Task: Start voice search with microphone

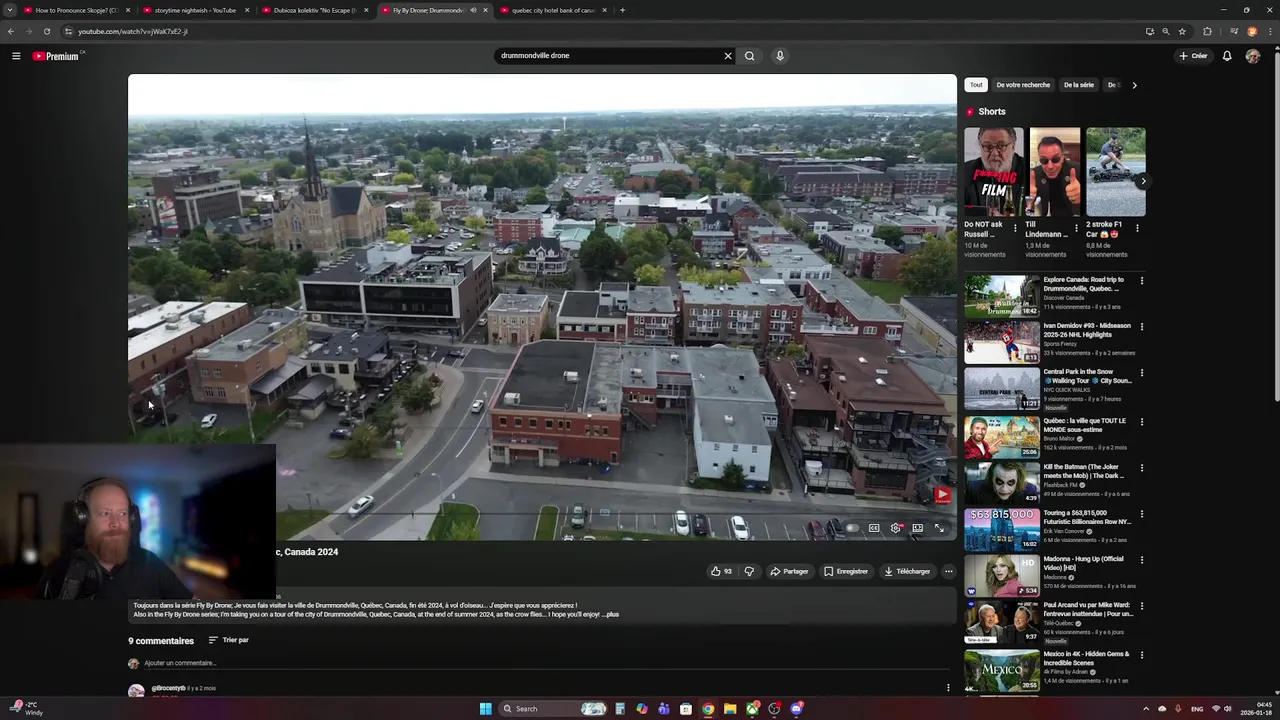Action: (780, 56)
